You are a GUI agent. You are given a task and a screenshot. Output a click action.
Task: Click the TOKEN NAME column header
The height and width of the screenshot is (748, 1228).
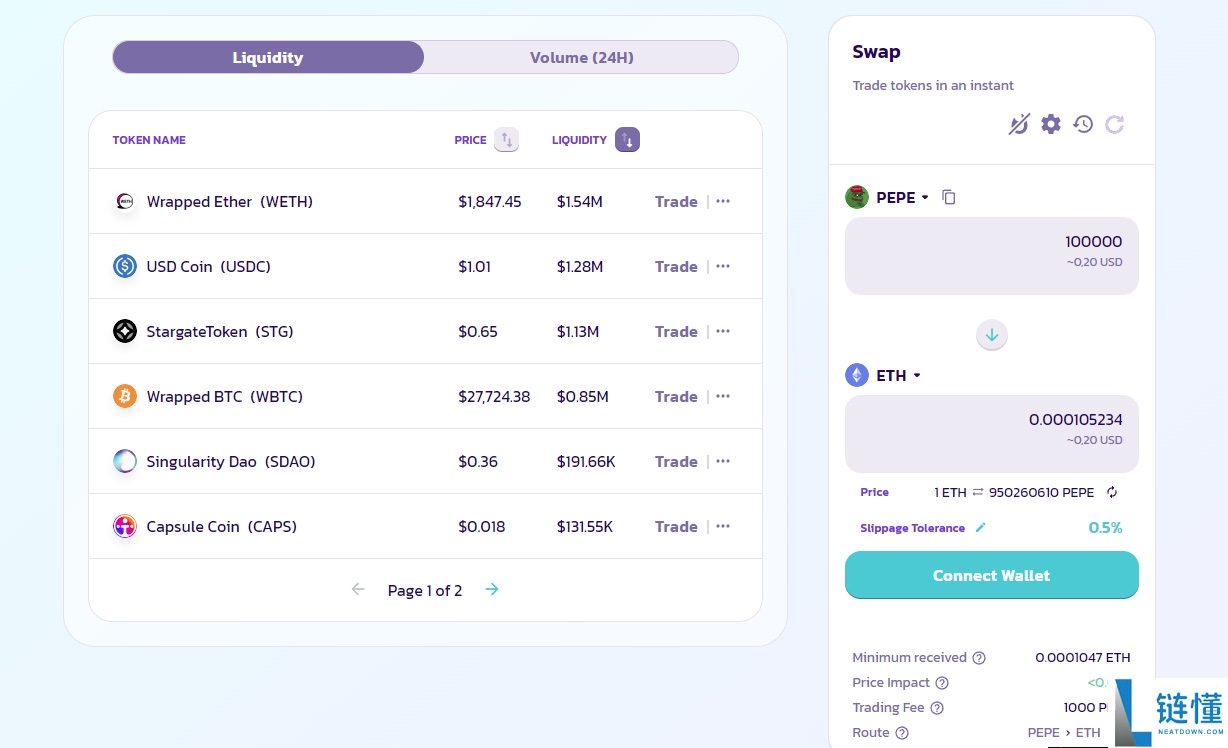click(x=149, y=140)
